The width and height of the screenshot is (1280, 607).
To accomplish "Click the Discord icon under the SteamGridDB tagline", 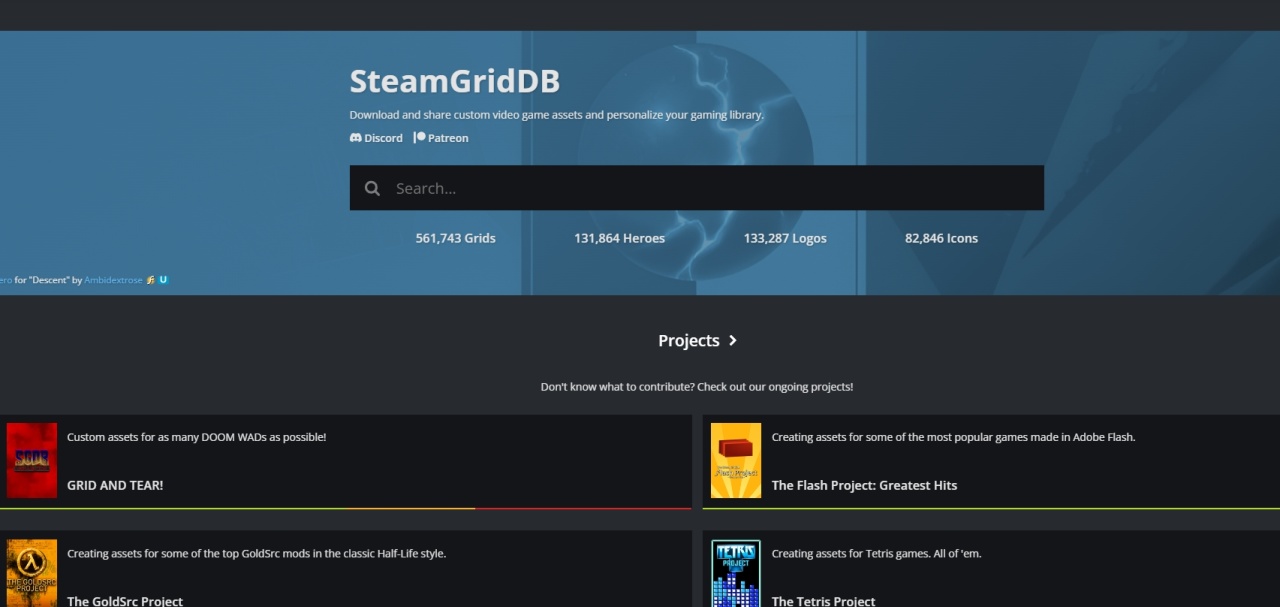I will click(x=355, y=138).
